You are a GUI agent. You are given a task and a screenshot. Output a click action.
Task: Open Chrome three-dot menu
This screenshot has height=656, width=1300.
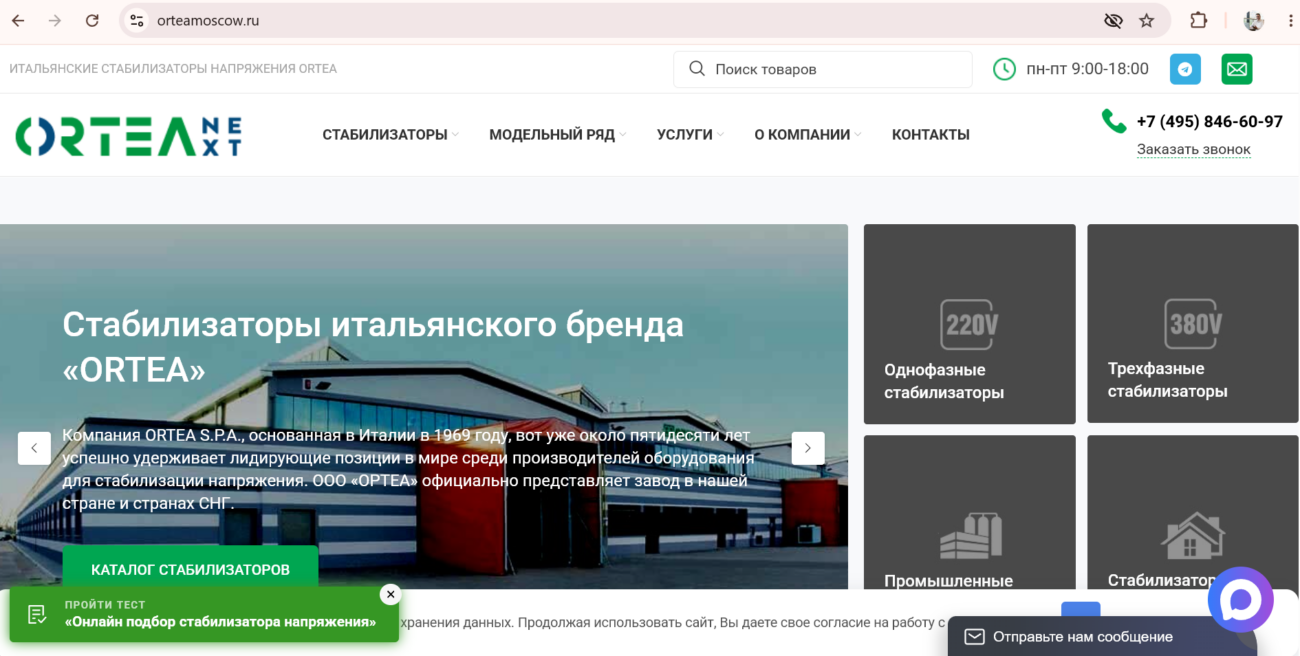pyautogui.click(x=1290, y=20)
